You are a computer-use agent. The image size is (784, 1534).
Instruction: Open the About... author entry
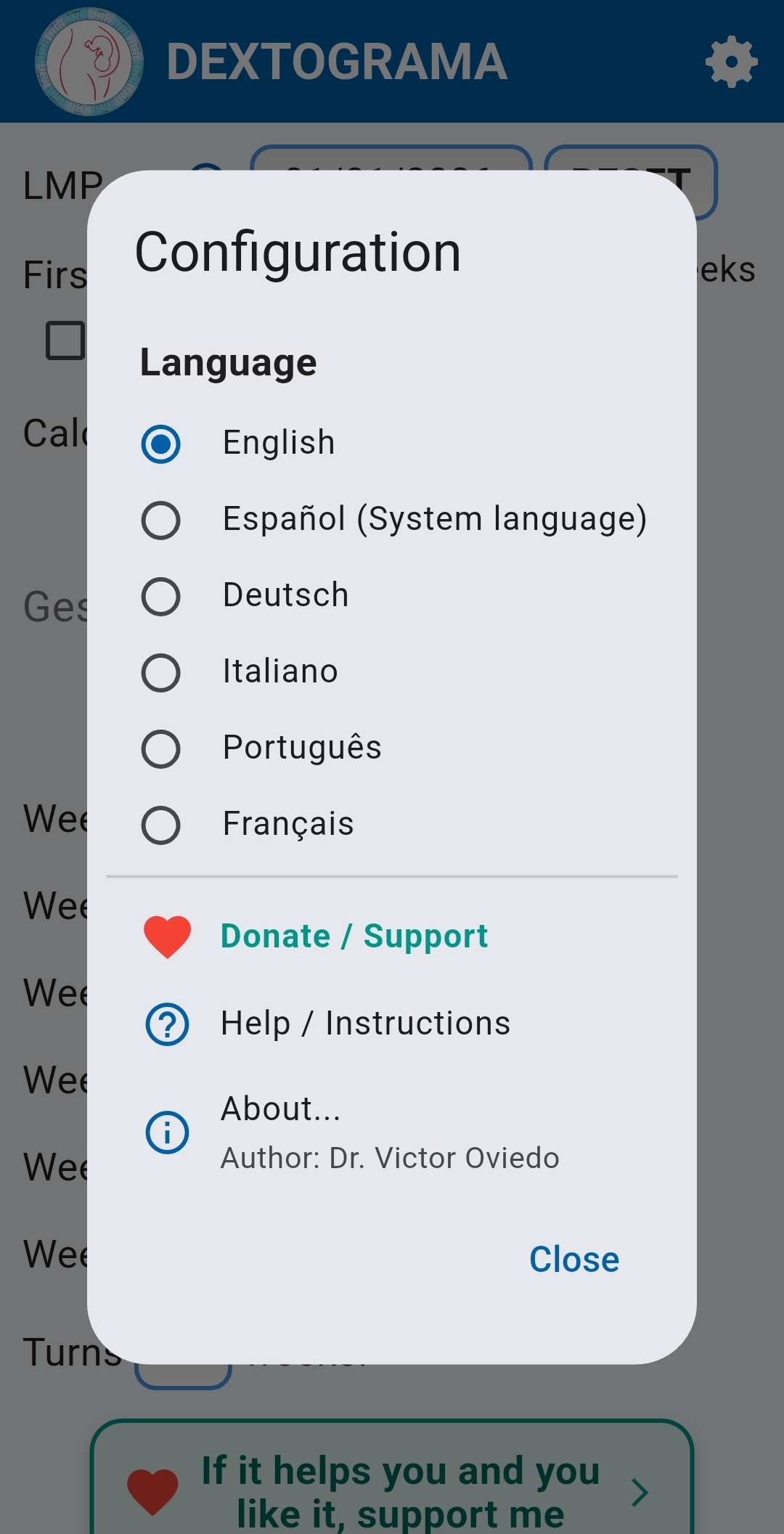pyautogui.click(x=389, y=1132)
